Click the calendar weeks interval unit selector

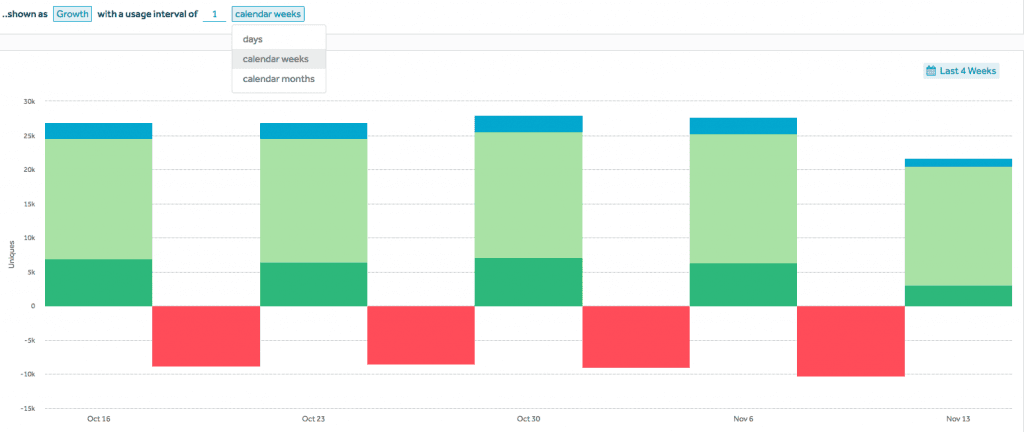click(267, 14)
